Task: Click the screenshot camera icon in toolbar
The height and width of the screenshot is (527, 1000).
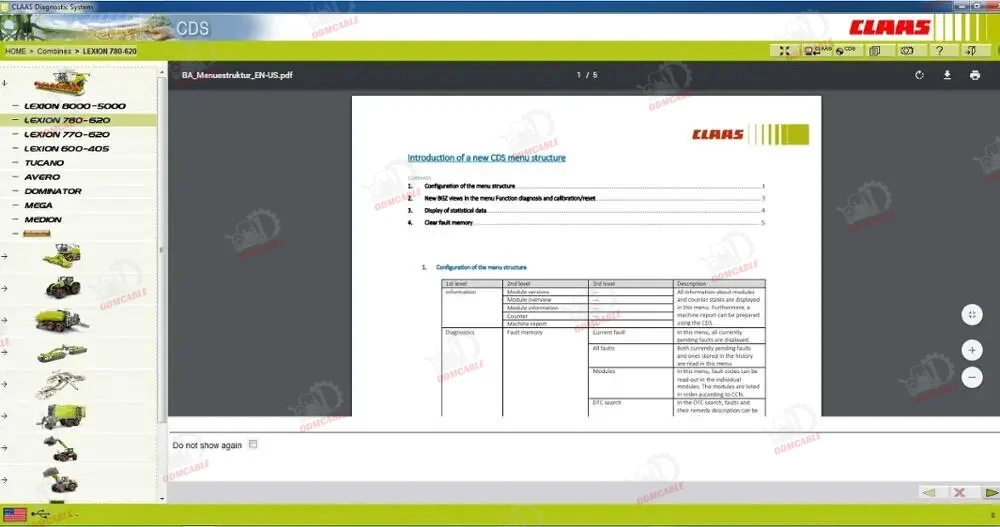Action: 907,50
